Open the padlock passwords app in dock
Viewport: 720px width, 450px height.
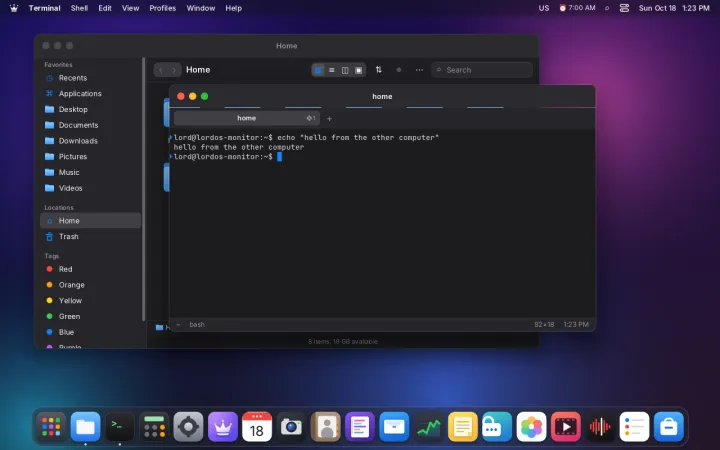pos(497,427)
